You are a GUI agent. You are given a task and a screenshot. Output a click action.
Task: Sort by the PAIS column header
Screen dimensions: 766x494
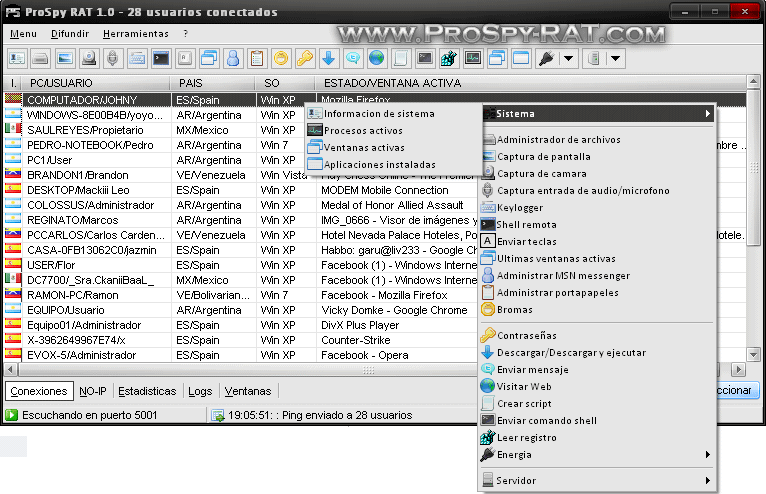[x=212, y=83]
